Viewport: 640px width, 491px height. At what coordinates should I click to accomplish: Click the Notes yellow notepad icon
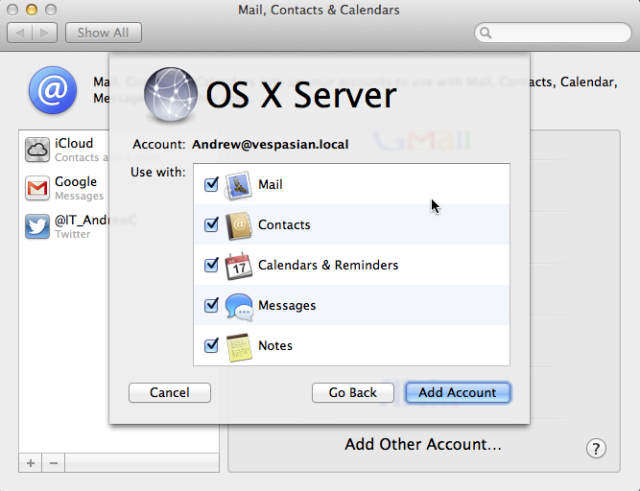[239, 347]
